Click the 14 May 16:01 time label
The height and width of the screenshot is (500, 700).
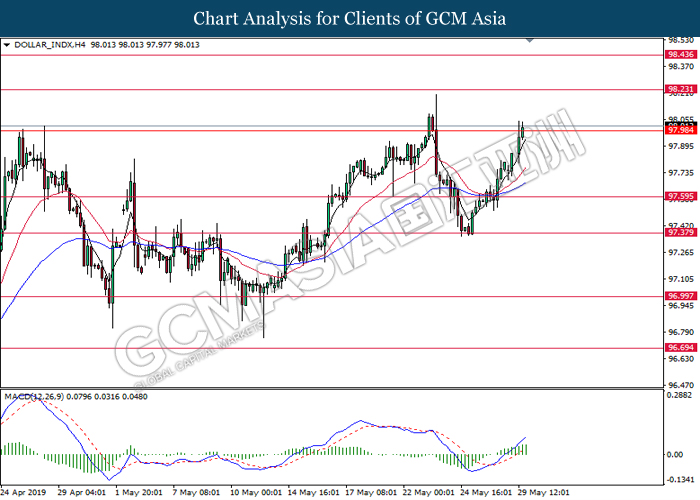click(313, 492)
